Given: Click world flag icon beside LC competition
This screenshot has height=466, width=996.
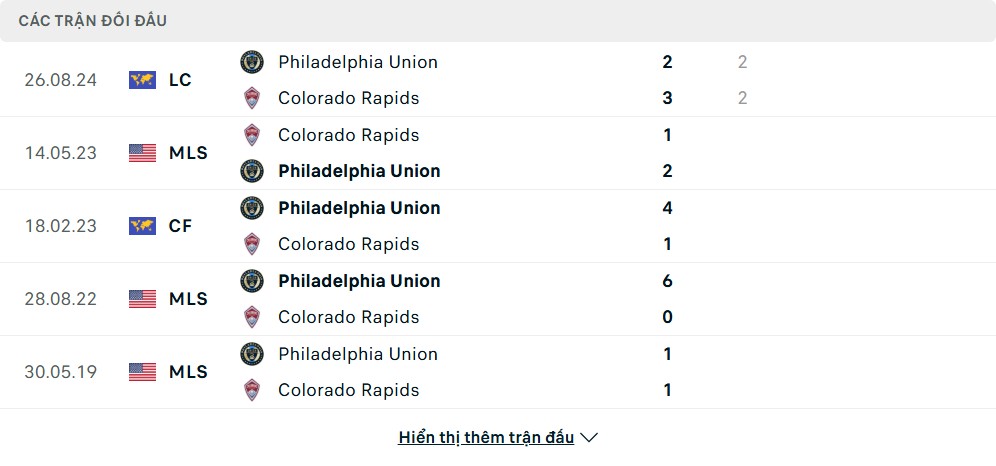Looking at the screenshot, I should point(143,80).
